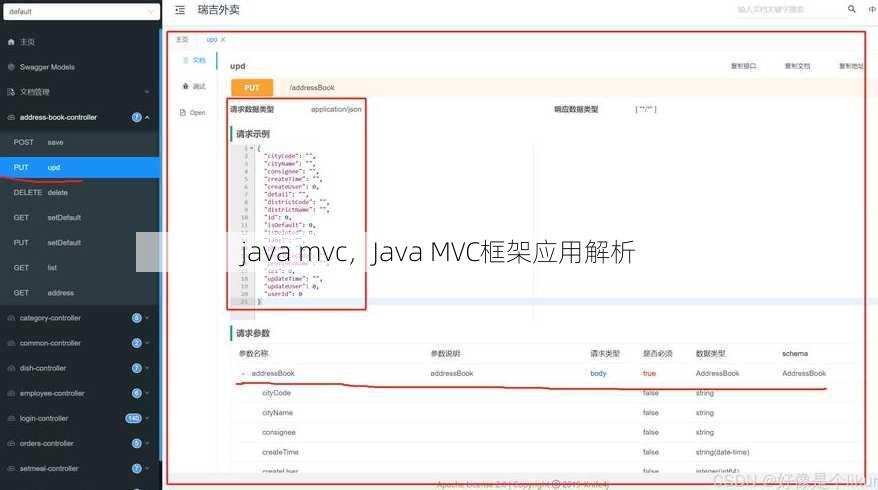Open Swagger Models in sidebar
This screenshot has width=878, height=490.
47,67
